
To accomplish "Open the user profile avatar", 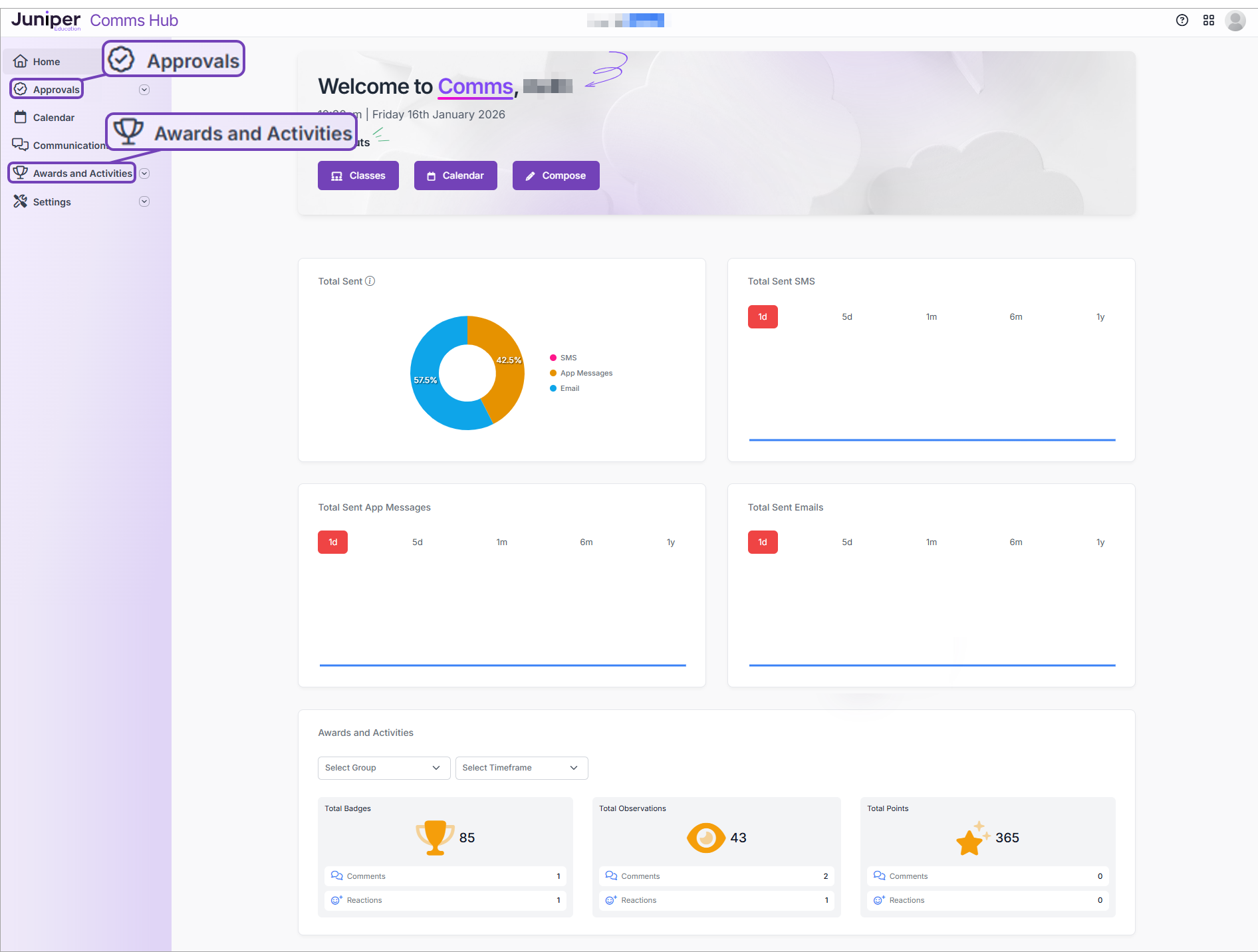I will pos(1235,21).
